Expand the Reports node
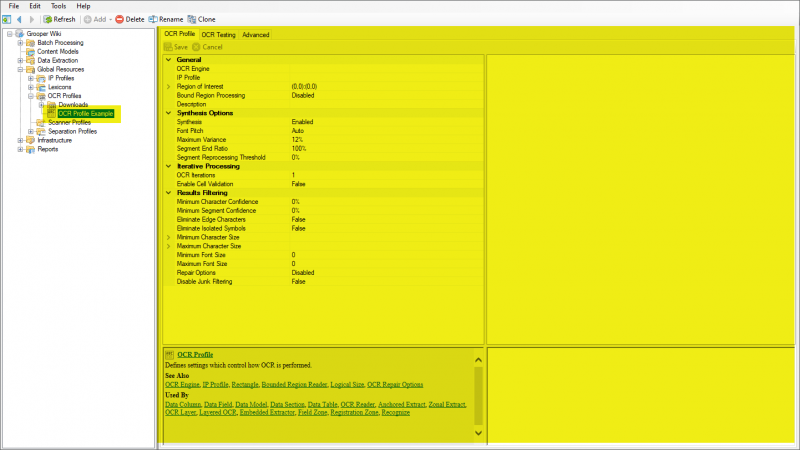This screenshot has width=800, height=450. (20, 149)
